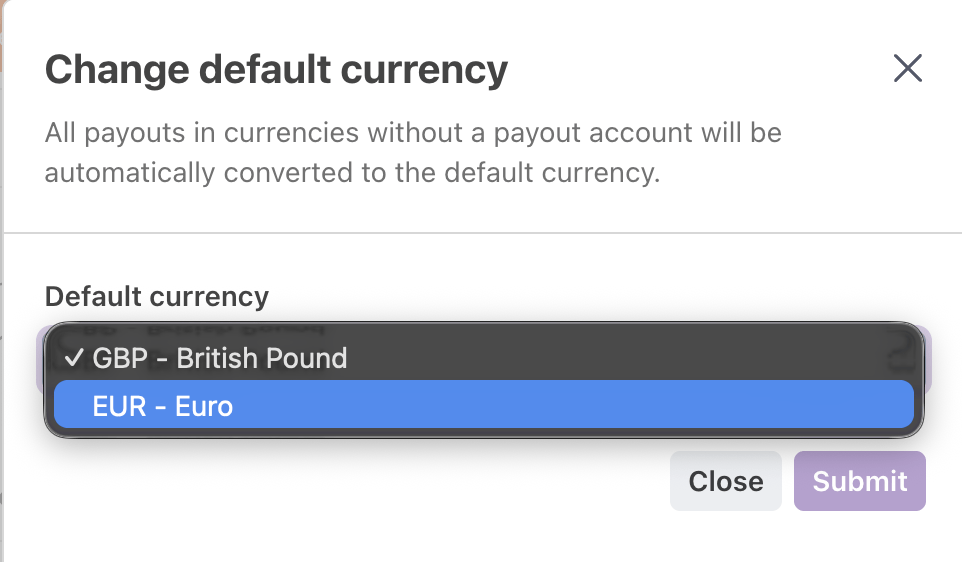Viewport: 962px width, 562px height.
Task: Click the Close button
Action: pyautogui.click(x=725, y=481)
